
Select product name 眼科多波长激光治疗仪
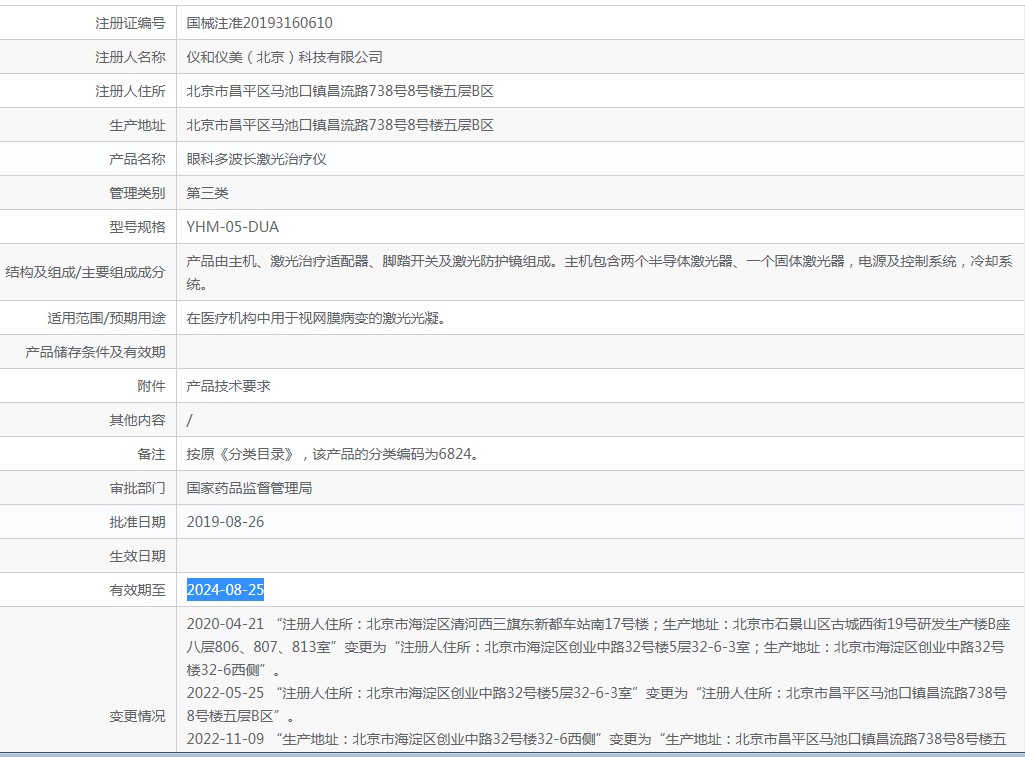click(257, 159)
